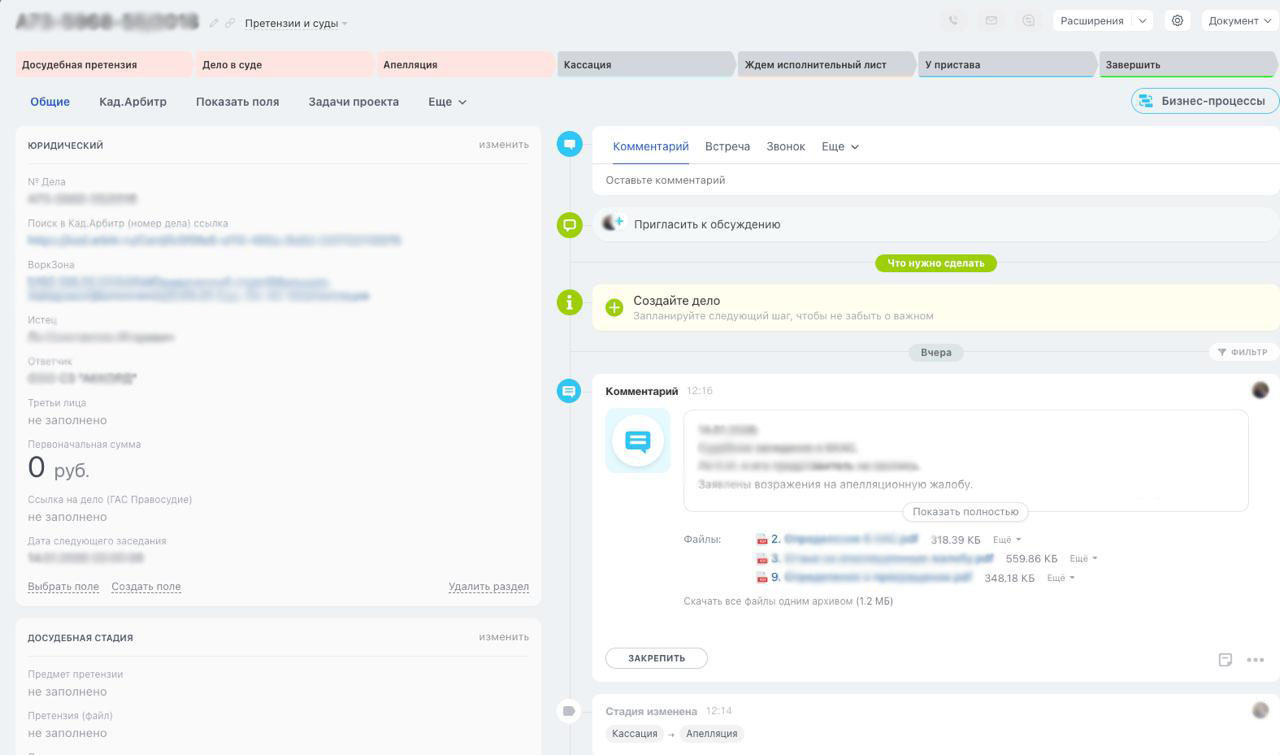The height and width of the screenshot is (755, 1280).
Task: Click the phone call icon in header
Action: 954,21
